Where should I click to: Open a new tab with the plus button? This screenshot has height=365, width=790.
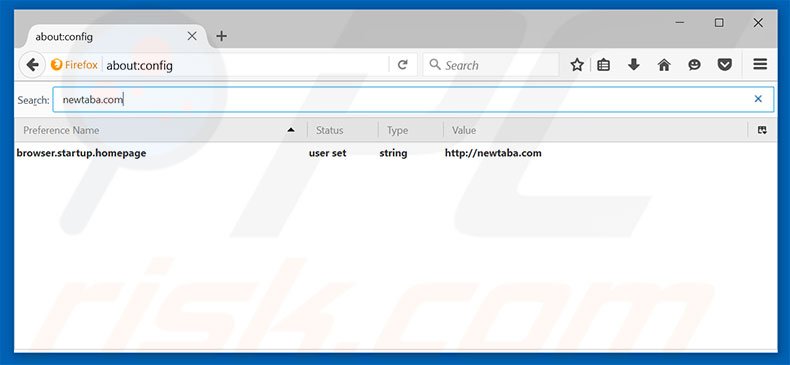pyautogui.click(x=221, y=36)
